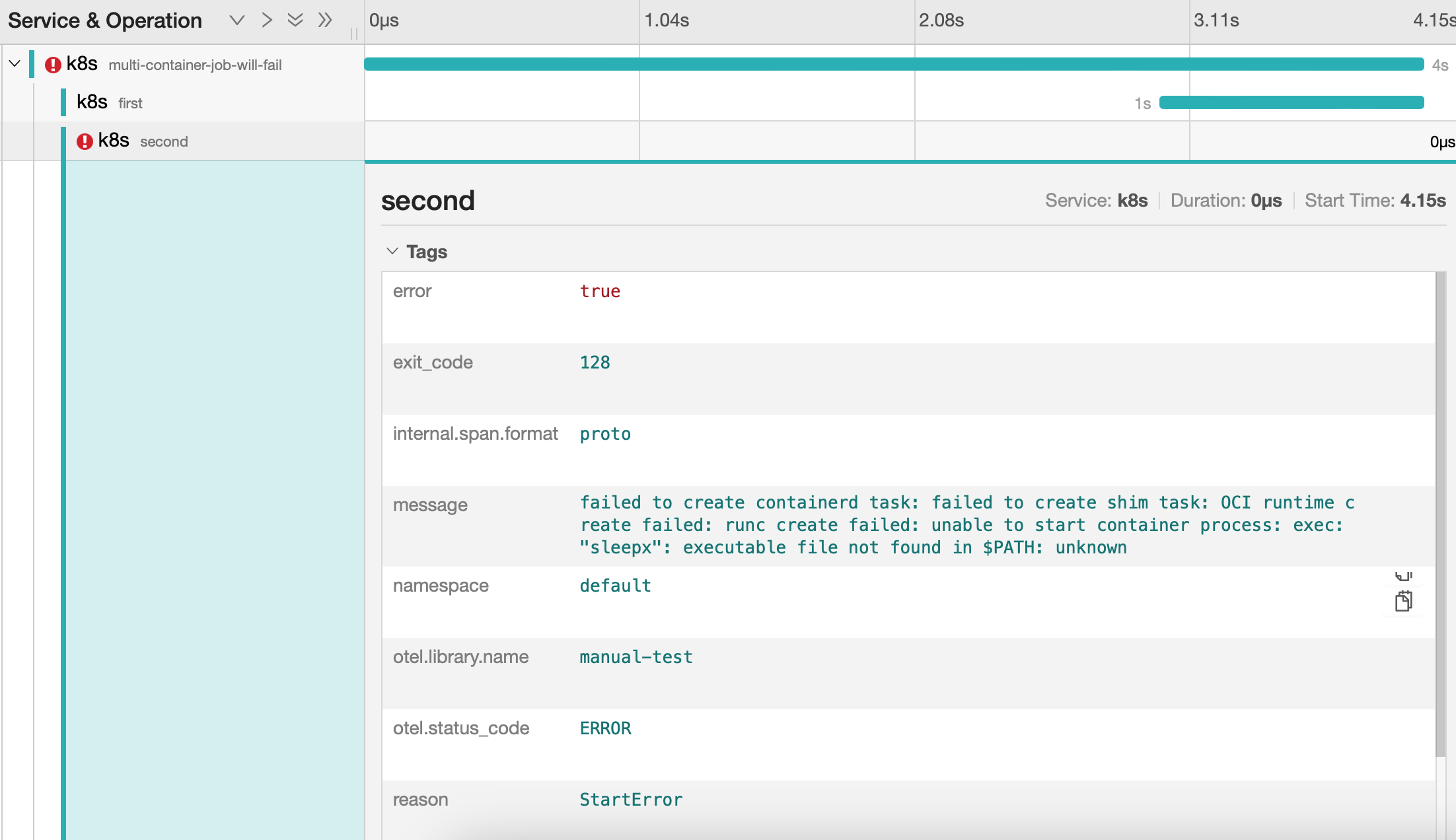This screenshot has width=1456, height=840.
Task: Expand all spans with the double-right chevron
Action: [324, 20]
